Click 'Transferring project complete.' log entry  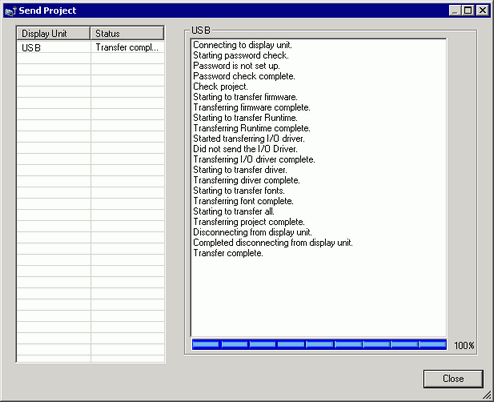249,222
